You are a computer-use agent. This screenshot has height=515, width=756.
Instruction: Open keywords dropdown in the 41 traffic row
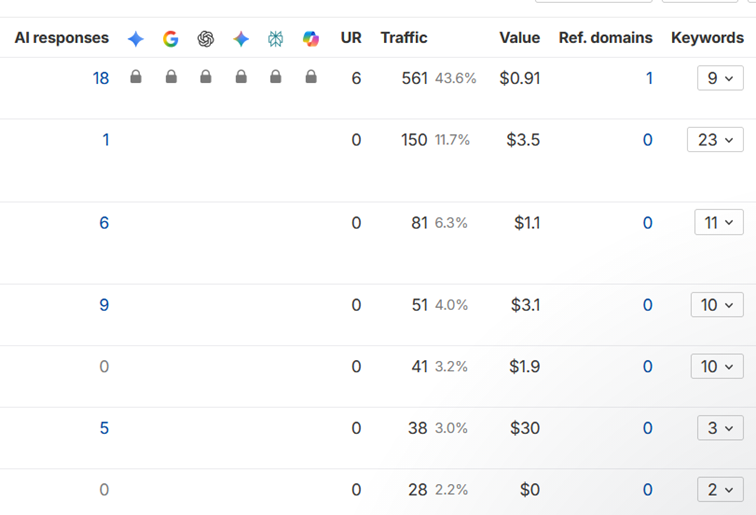point(717,366)
